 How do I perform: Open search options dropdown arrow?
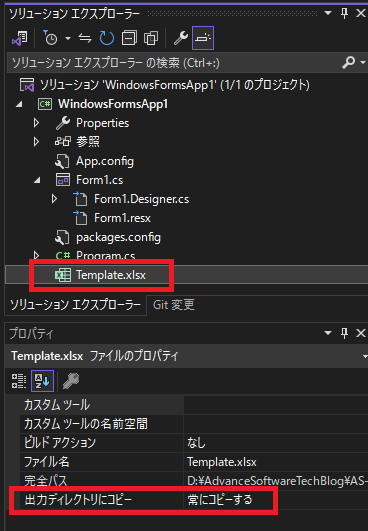coord(363,63)
